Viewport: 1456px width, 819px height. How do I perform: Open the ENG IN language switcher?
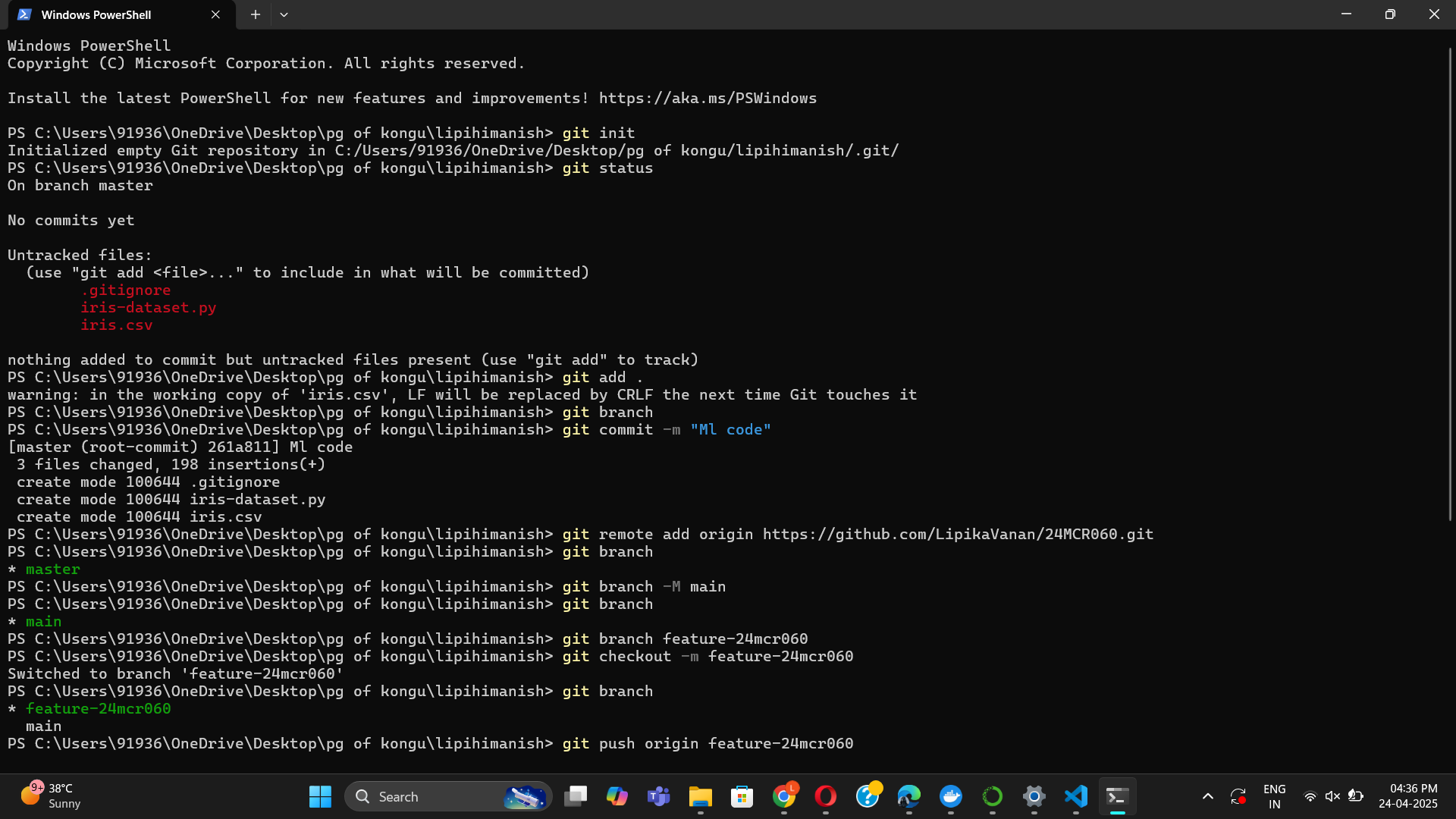pos(1275,796)
